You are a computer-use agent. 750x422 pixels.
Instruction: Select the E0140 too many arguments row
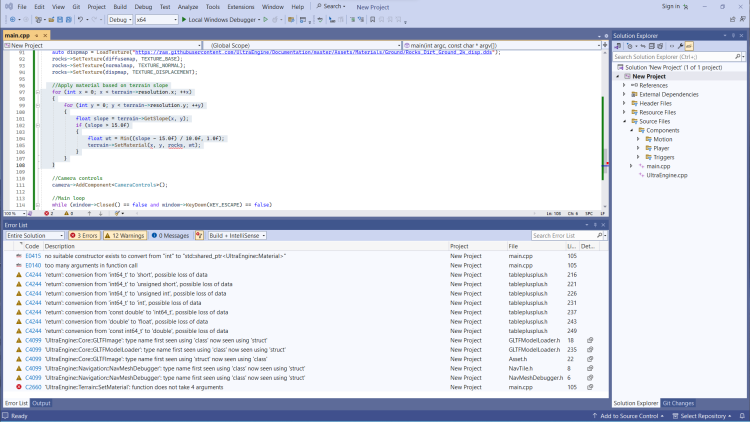pos(306,265)
